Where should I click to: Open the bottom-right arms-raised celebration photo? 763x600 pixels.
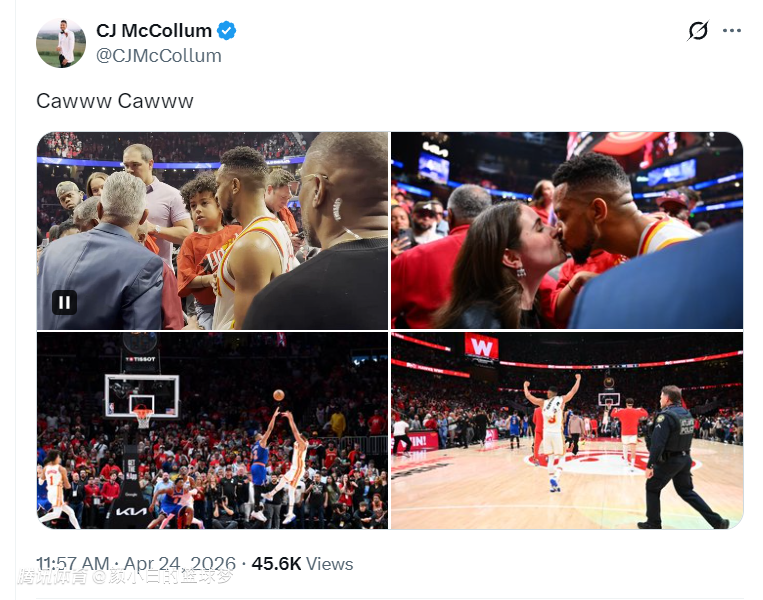(566, 431)
